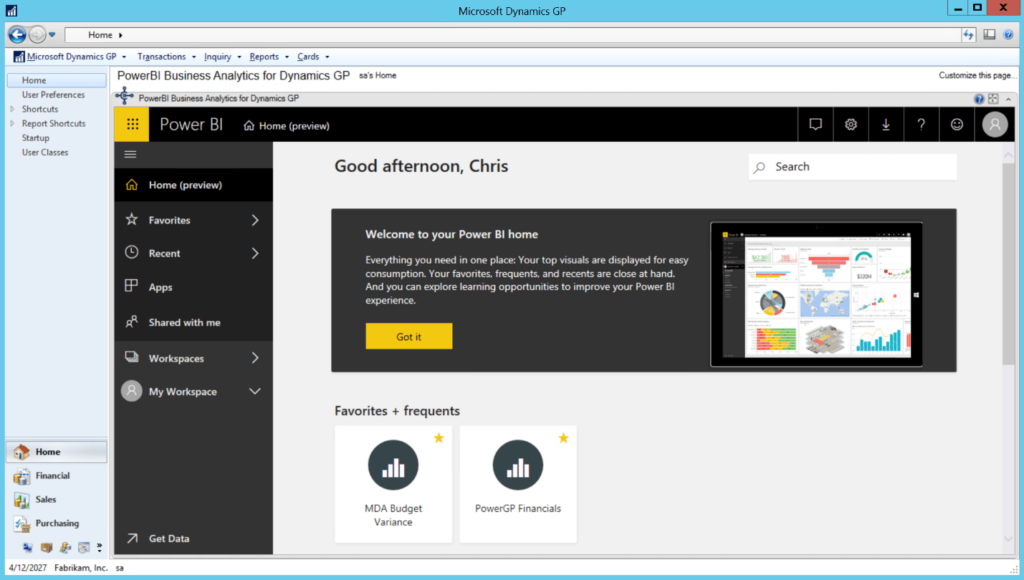Screen dimensions: 1024x580
Task: Open Power BI notifications speech-bubble icon
Action: [816, 124]
